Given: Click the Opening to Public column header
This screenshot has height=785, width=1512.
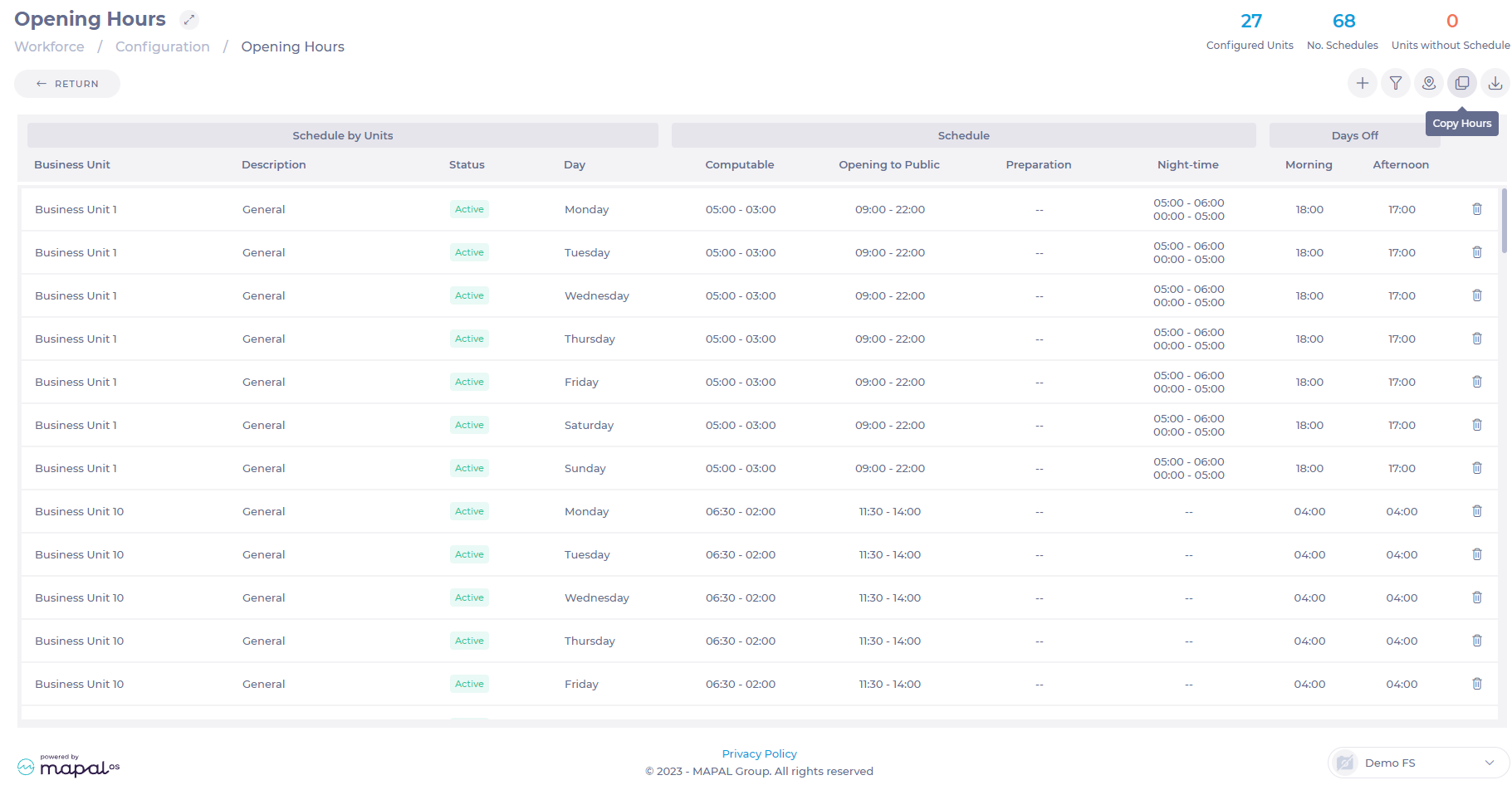Looking at the screenshot, I should 889,164.
